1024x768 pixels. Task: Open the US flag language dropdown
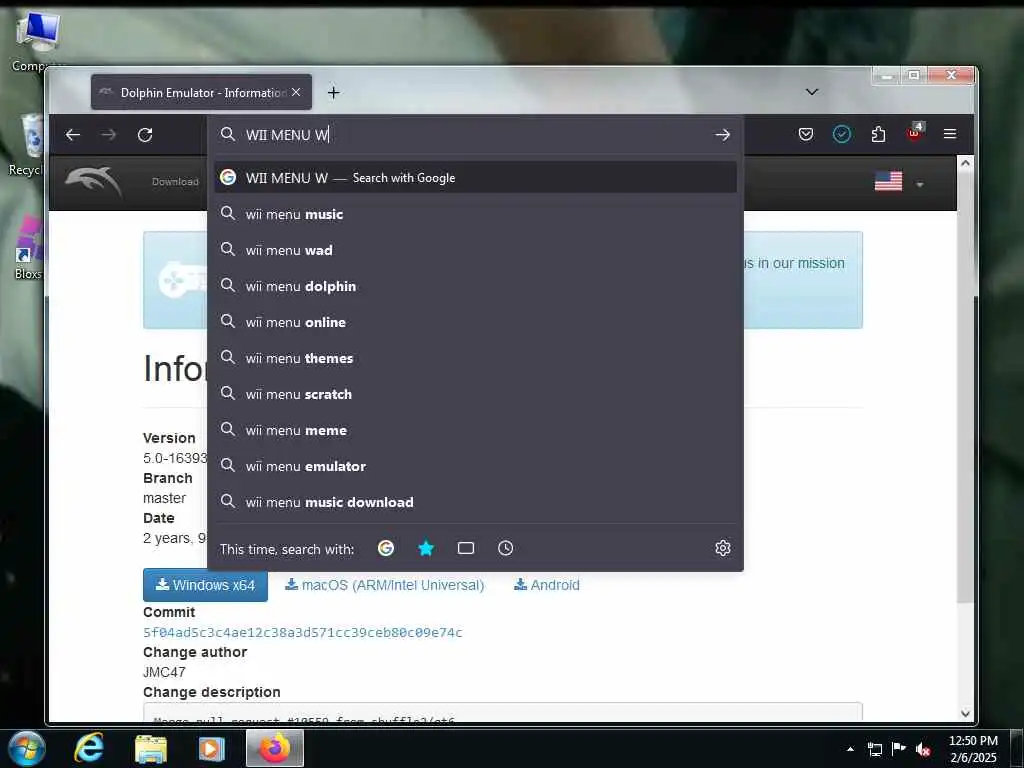899,182
